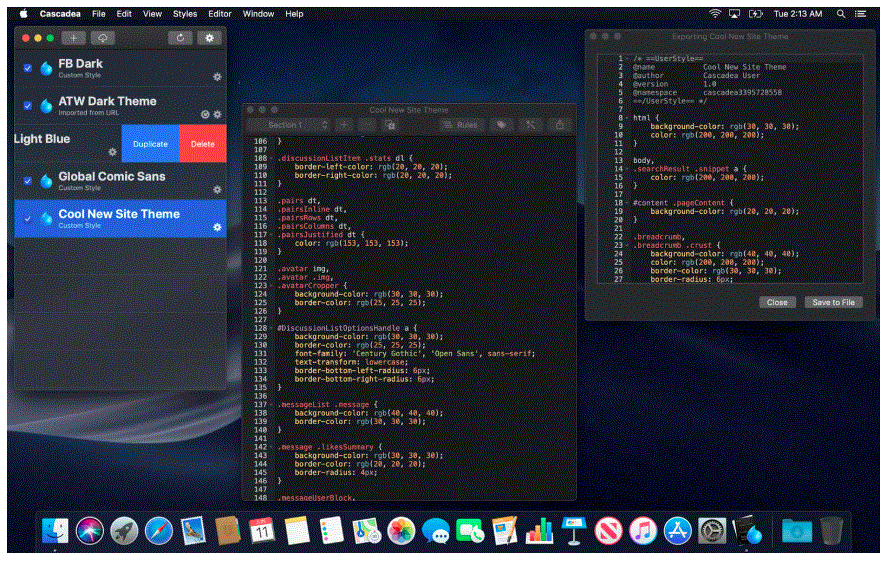Image resolution: width=884 pixels, height=562 pixels.
Task: Click Save to File in export window
Action: click(833, 302)
